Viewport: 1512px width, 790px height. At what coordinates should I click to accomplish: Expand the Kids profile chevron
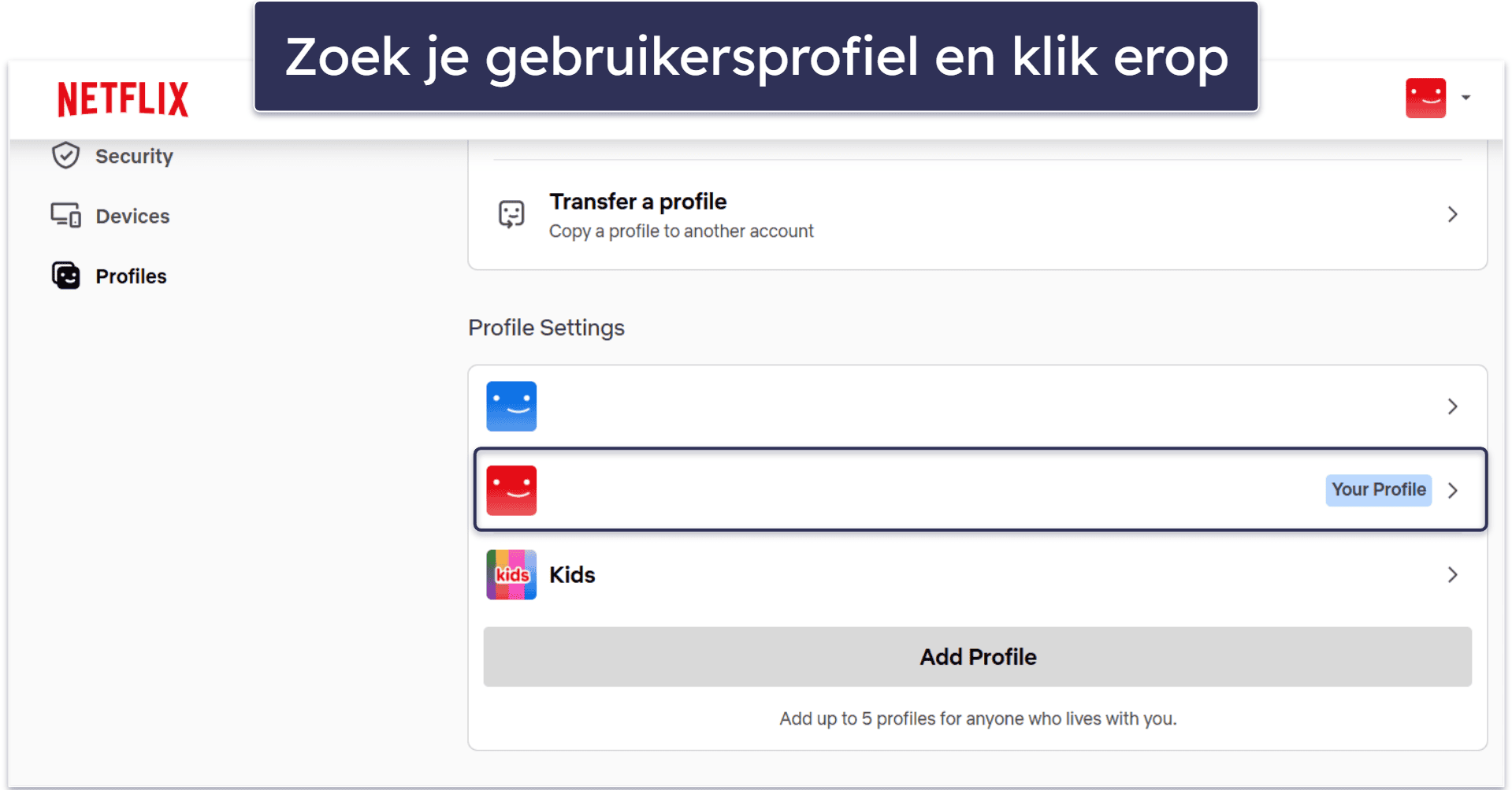click(x=1452, y=574)
